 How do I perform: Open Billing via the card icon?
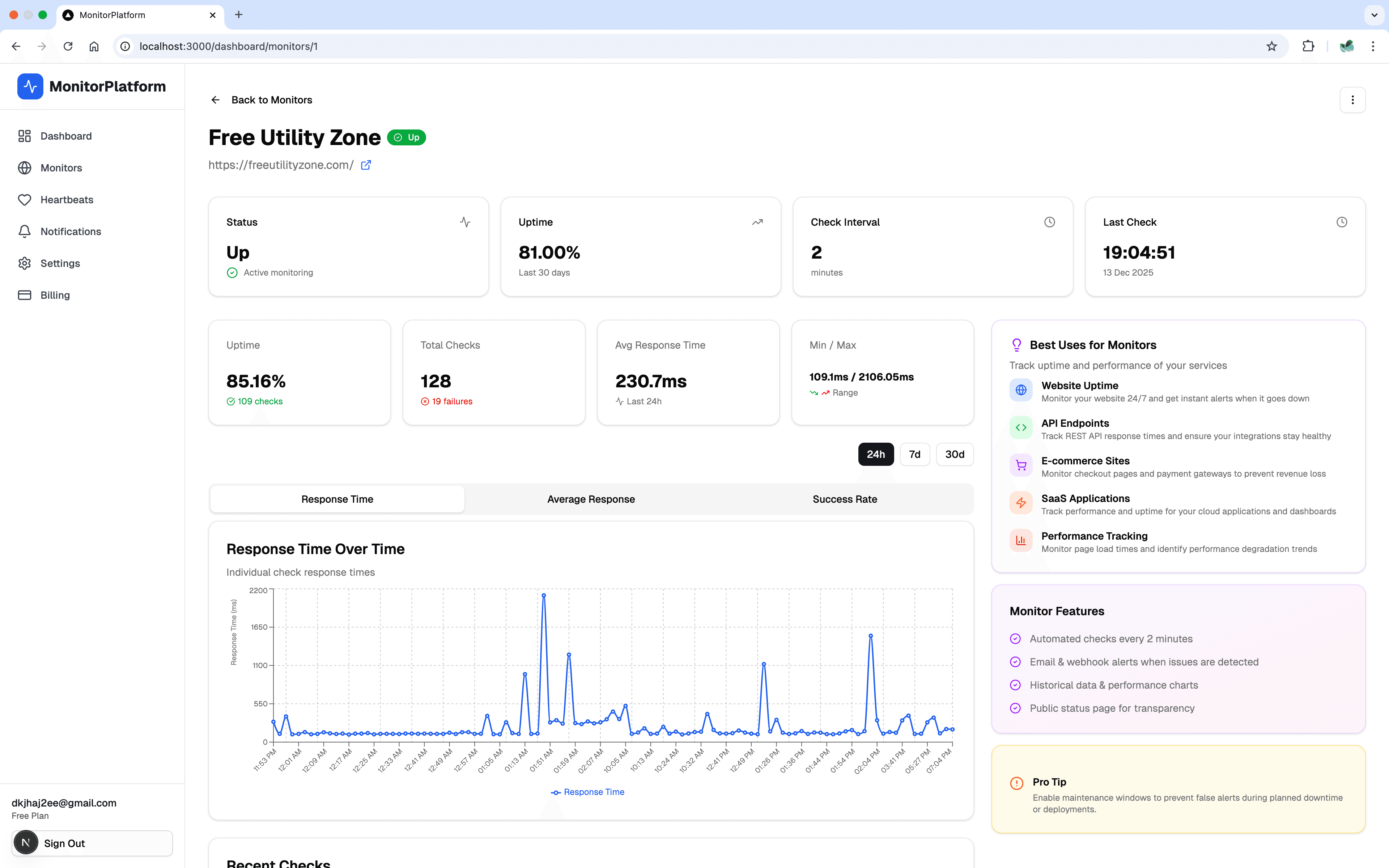point(25,295)
